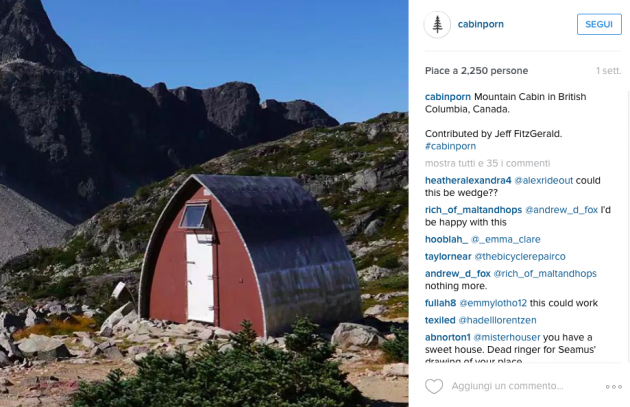Click the cabinporn tree profile avatar
The width and height of the screenshot is (630, 407).
click(437, 25)
